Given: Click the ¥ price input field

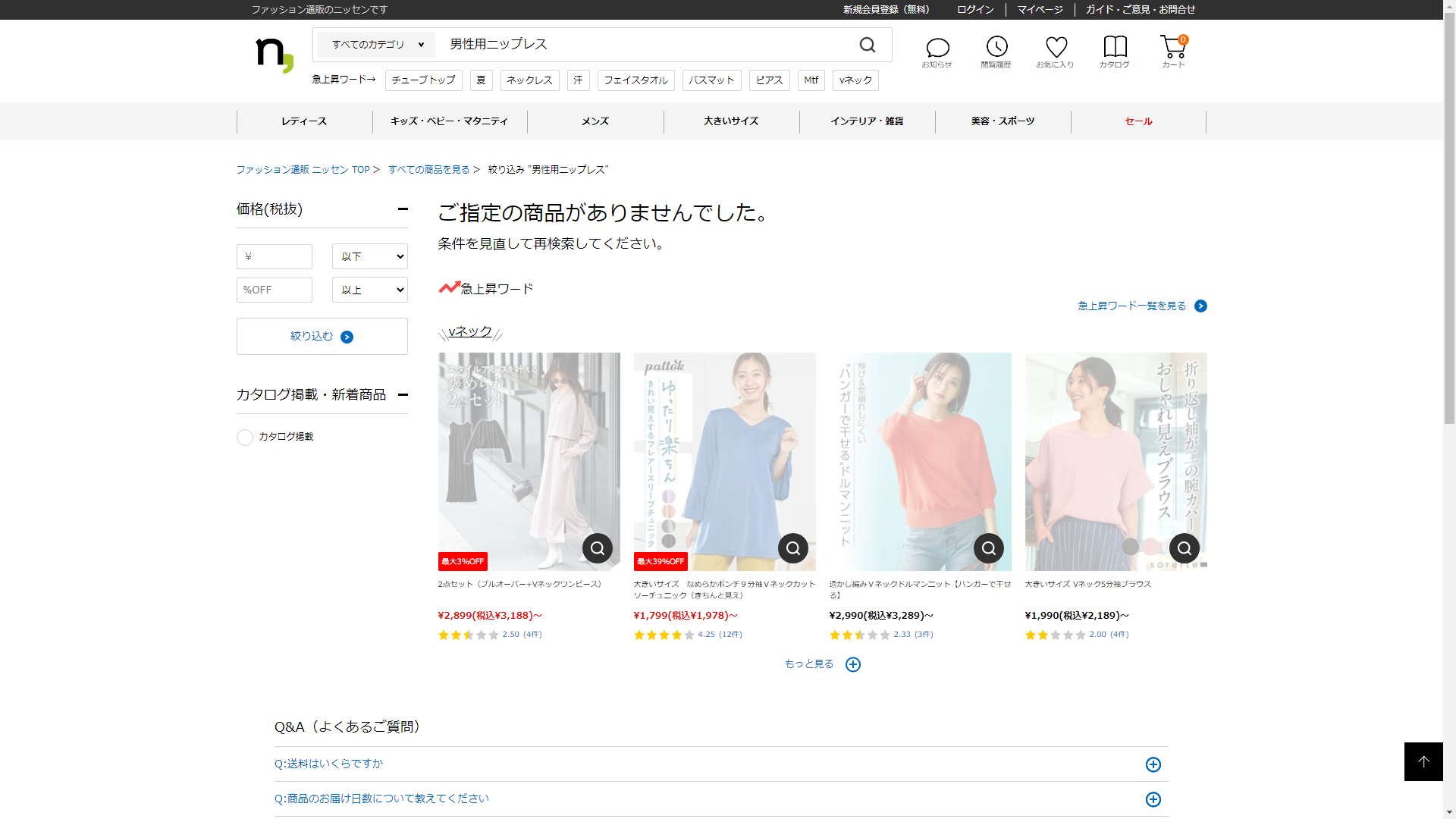Looking at the screenshot, I should pos(275,256).
